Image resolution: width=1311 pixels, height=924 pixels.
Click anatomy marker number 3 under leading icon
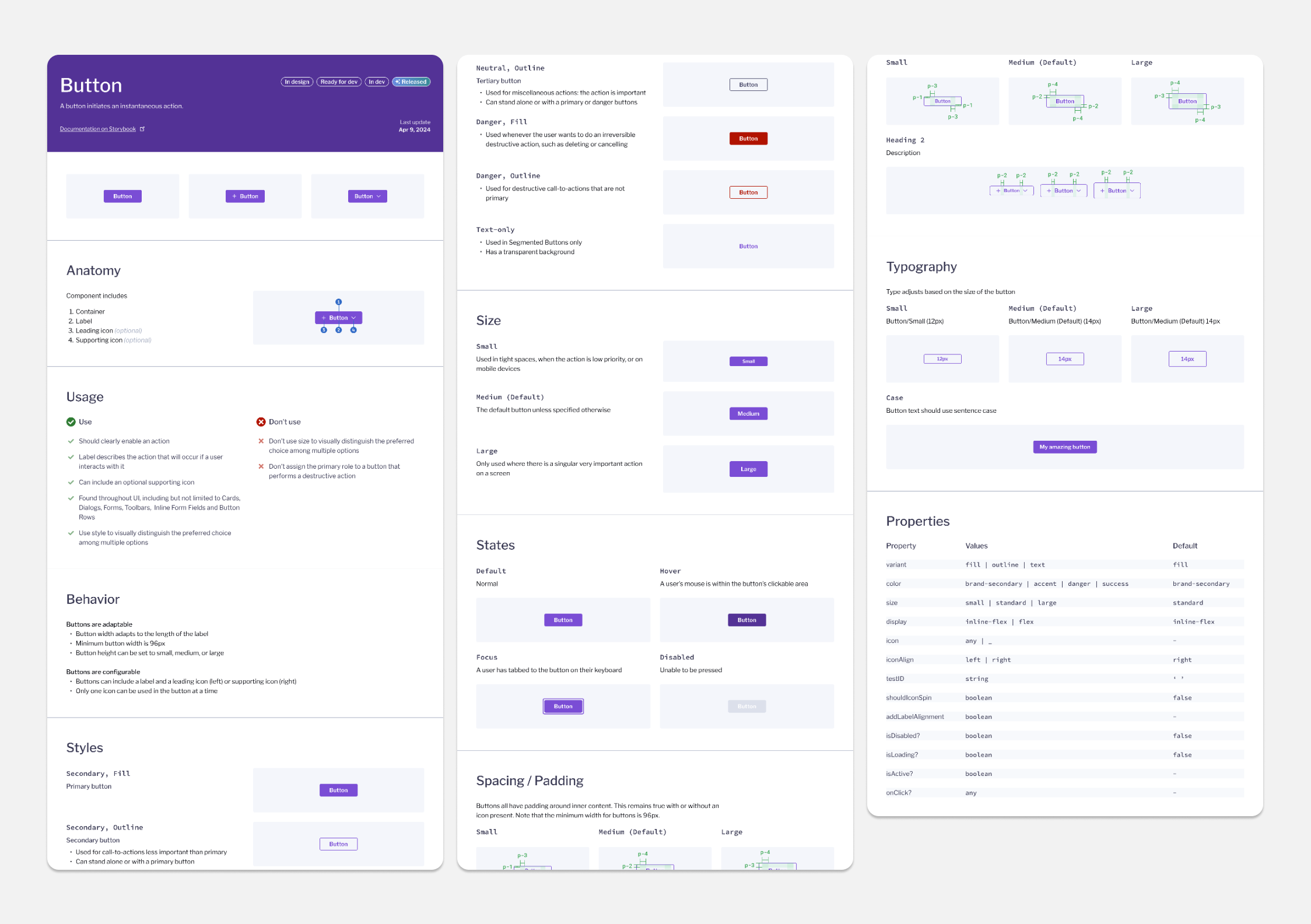point(324,330)
